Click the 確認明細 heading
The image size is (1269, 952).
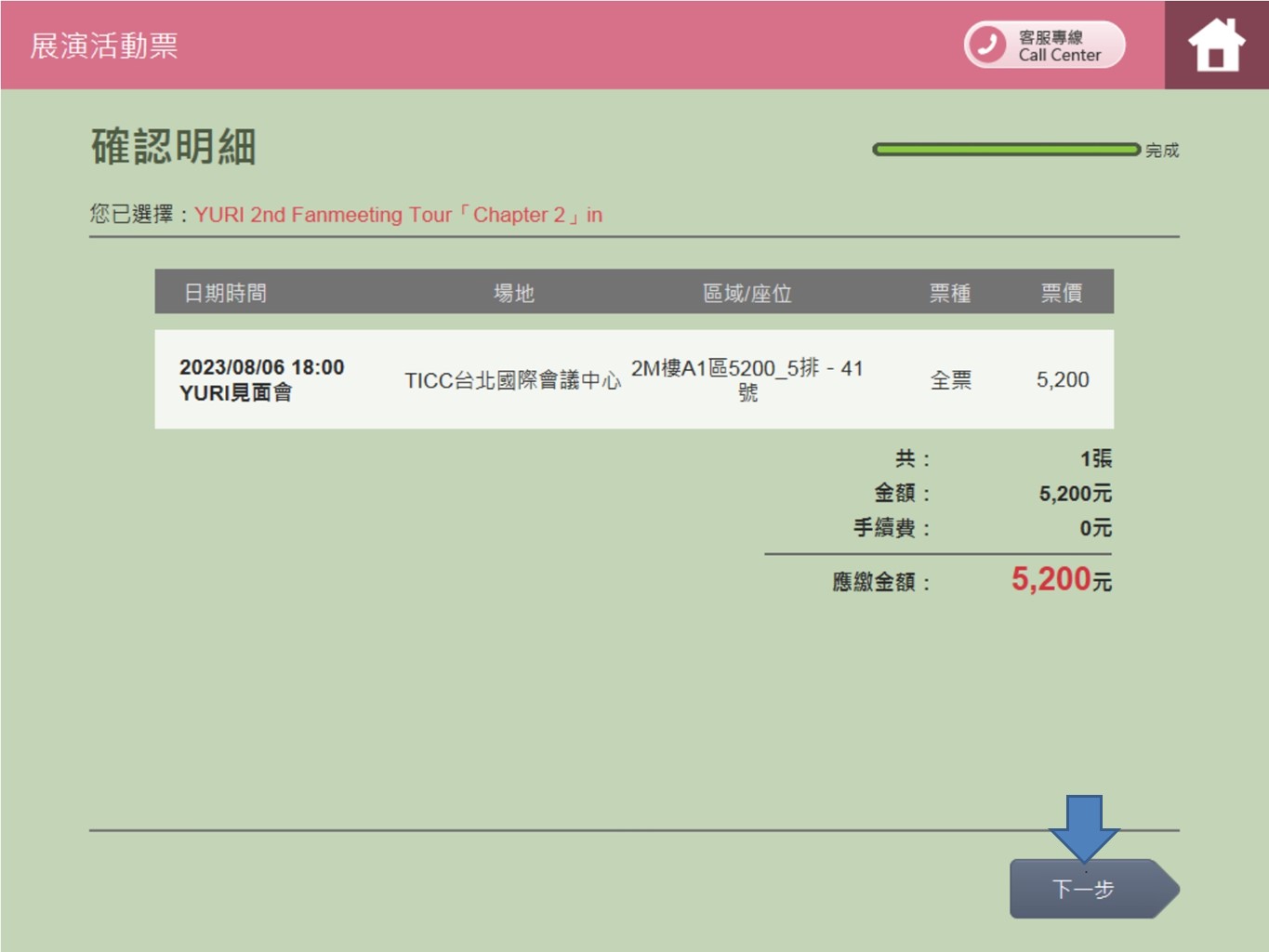(x=174, y=147)
